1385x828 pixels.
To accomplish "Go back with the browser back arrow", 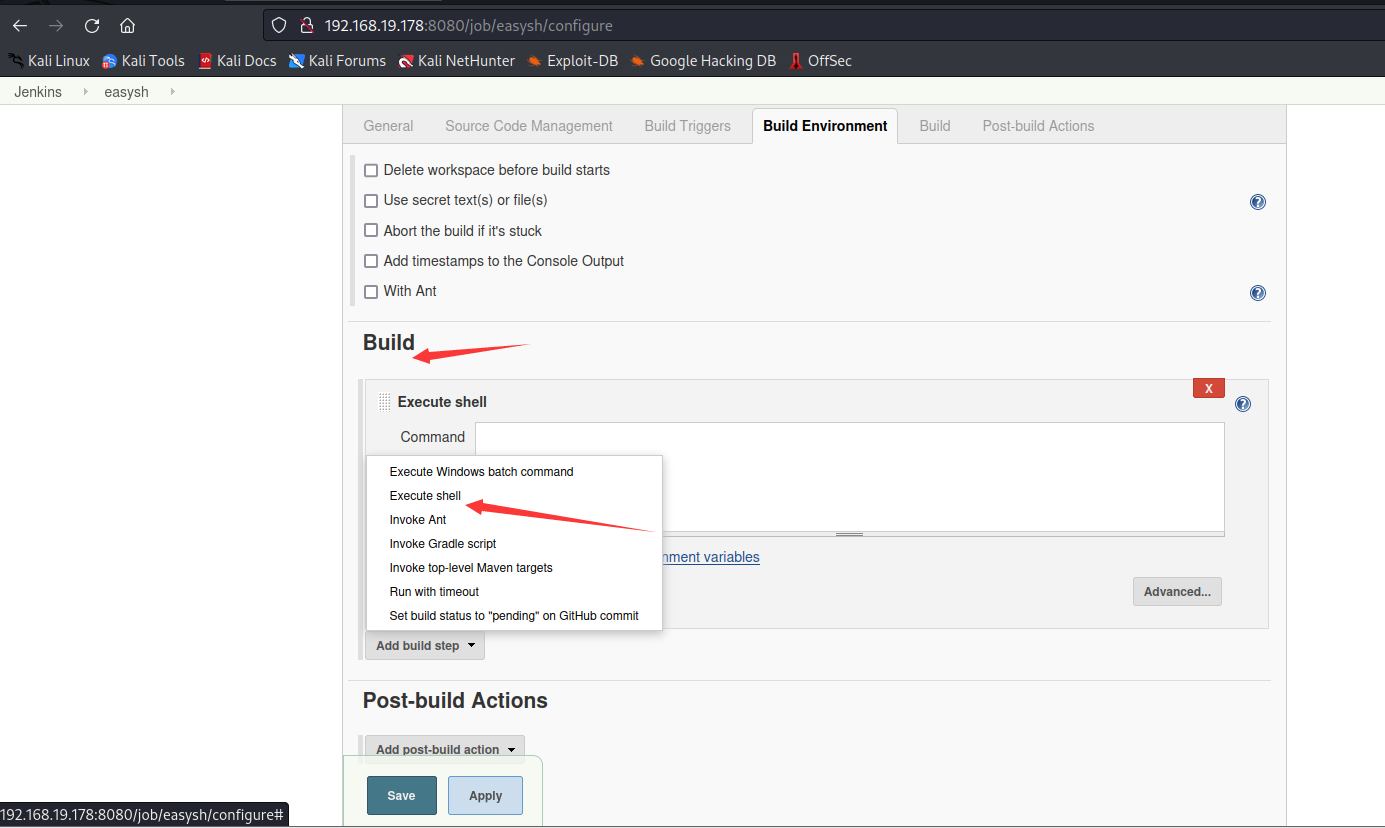I will click(x=20, y=26).
